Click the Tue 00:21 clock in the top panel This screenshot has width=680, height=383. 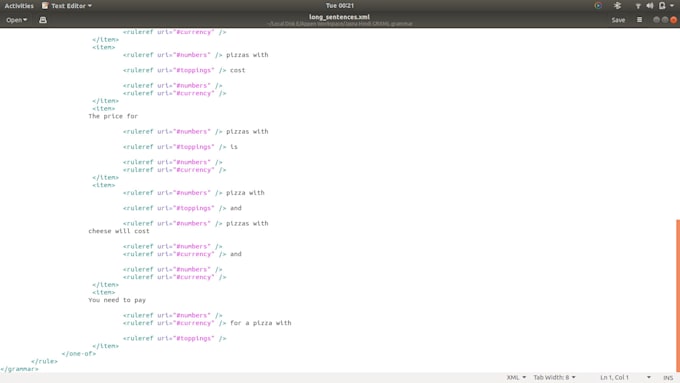[x=340, y=6]
